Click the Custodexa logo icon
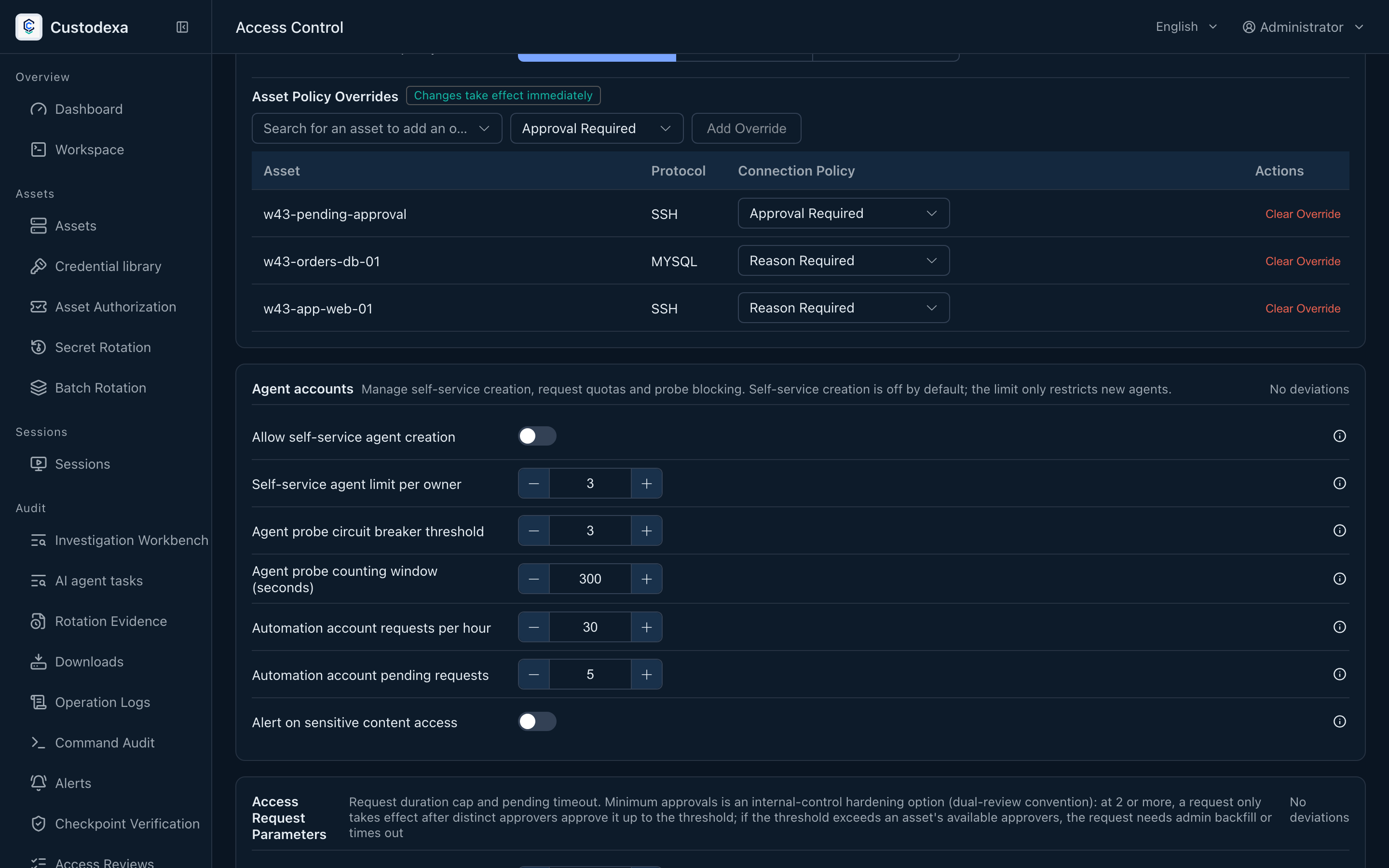The height and width of the screenshot is (868, 1389). (x=29, y=27)
